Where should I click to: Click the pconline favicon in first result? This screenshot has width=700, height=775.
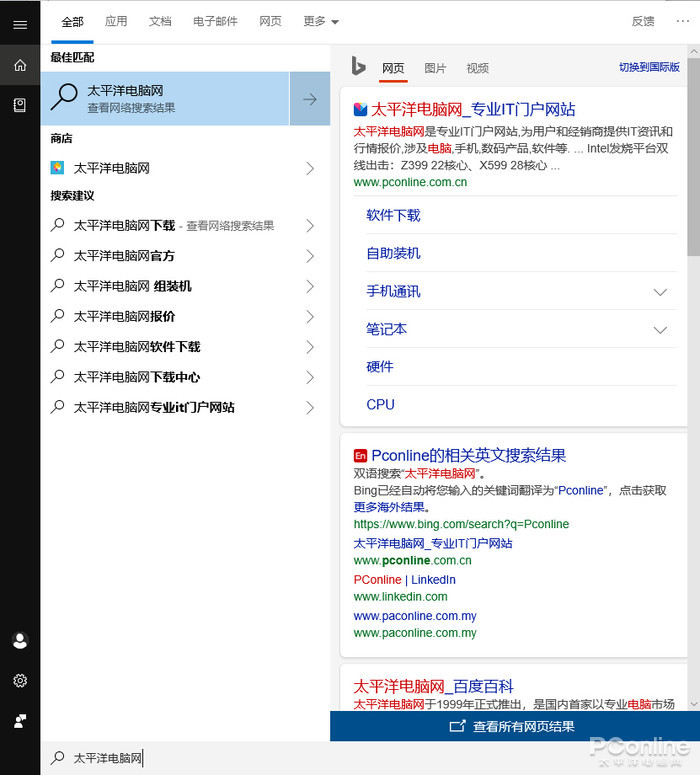[x=360, y=109]
